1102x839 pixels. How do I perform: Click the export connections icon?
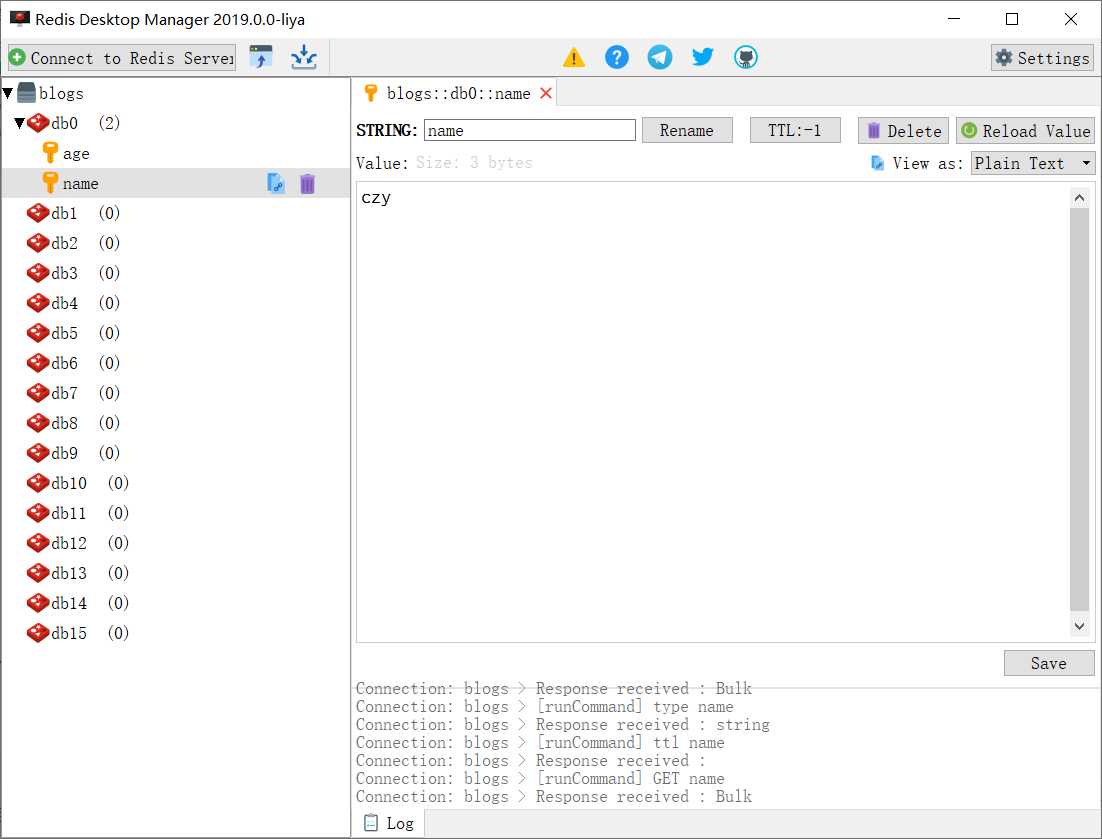tap(304, 57)
